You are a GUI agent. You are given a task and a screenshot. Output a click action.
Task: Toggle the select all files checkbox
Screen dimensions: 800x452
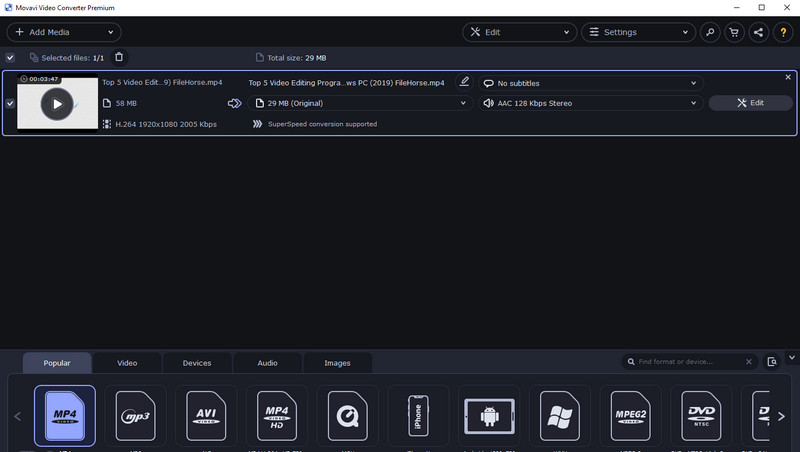pos(10,58)
